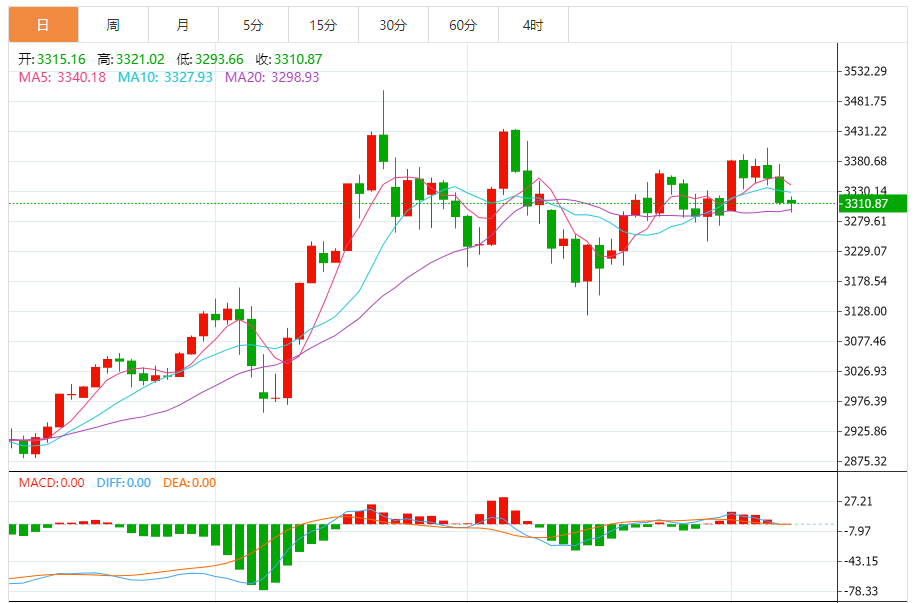This screenshot has width=915, height=603.
Task: Click the green current price tag 3310.87
Action: pyautogui.click(x=872, y=204)
